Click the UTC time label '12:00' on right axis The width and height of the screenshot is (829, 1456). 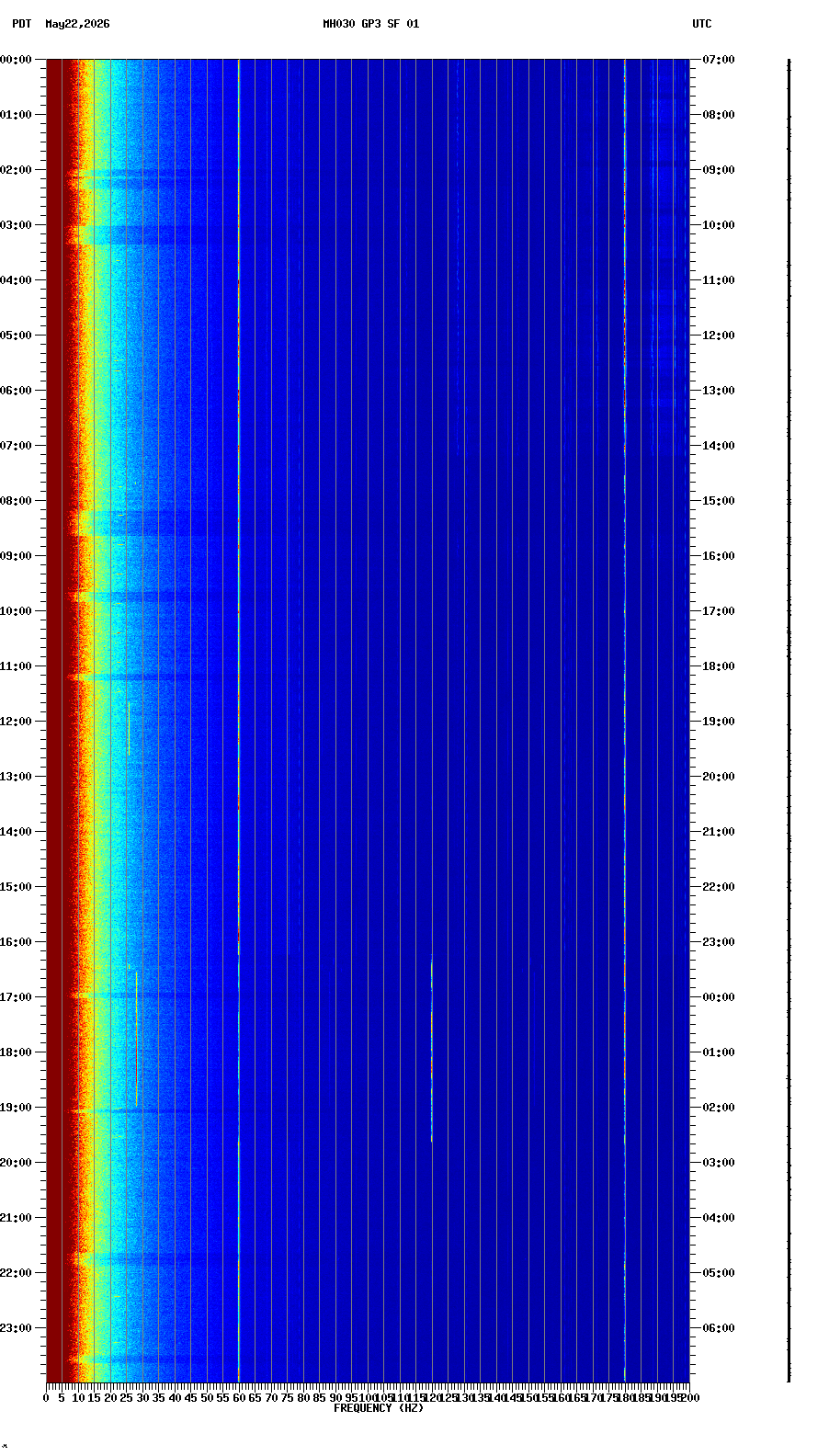[x=718, y=336]
